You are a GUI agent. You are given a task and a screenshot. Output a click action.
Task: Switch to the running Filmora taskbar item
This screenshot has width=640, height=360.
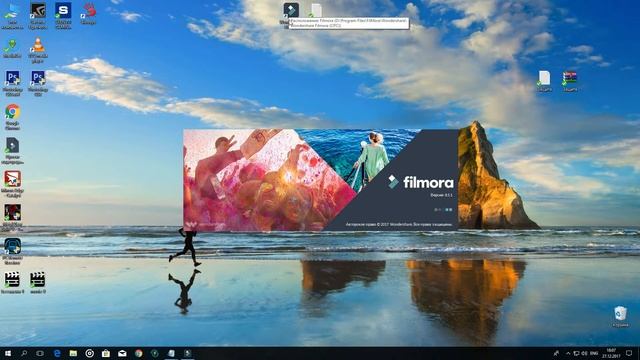(187, 353)
